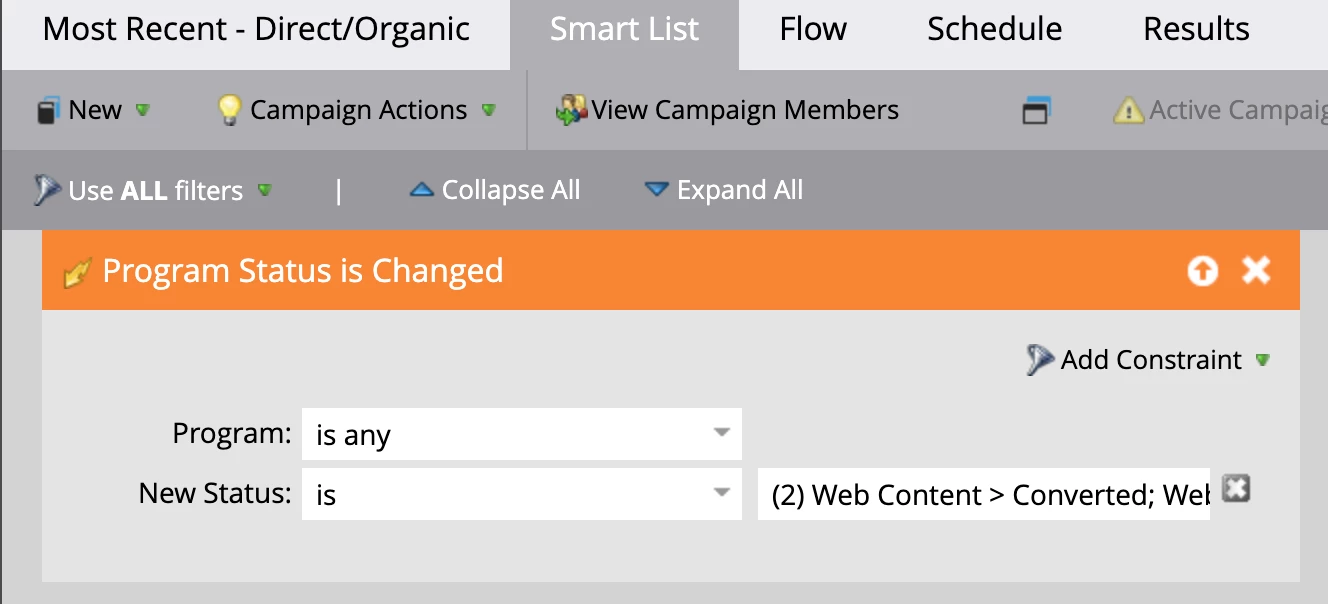1328x604 pixels.
Task: Open the Campaign Actions menu
Action: (358, 110)
